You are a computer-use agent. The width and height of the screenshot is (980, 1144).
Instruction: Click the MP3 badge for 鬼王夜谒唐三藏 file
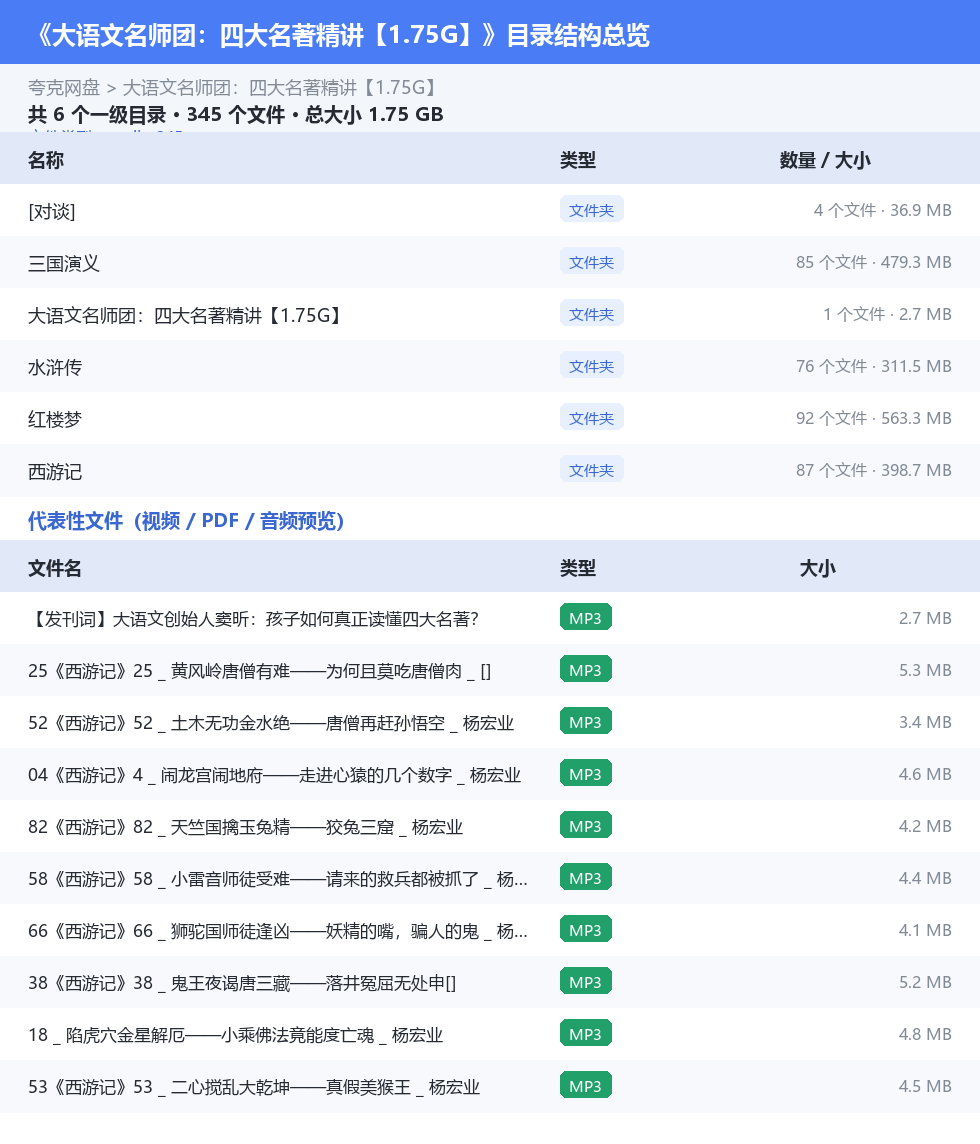coord(586,982)
